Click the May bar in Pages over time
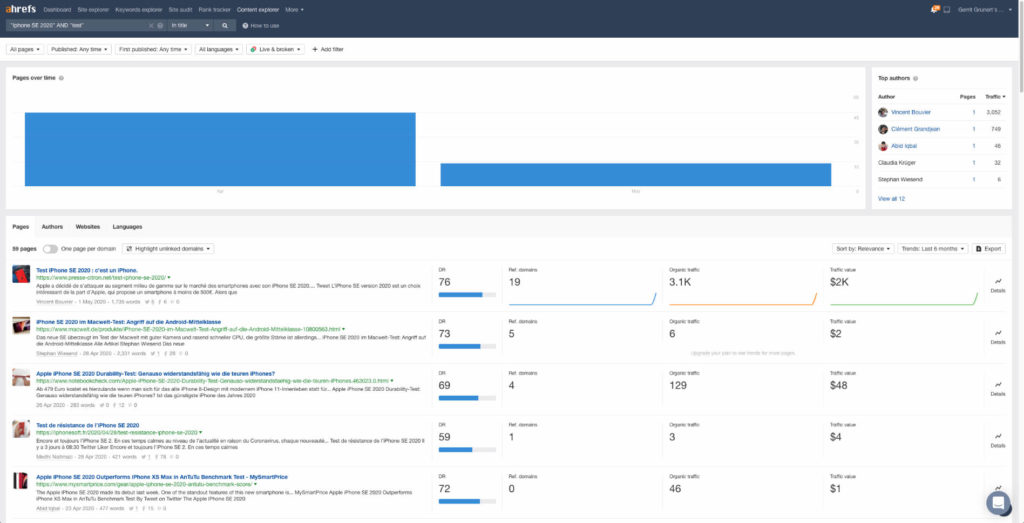The width and height of the screenshot is (1024, 523). coord(635,175)
